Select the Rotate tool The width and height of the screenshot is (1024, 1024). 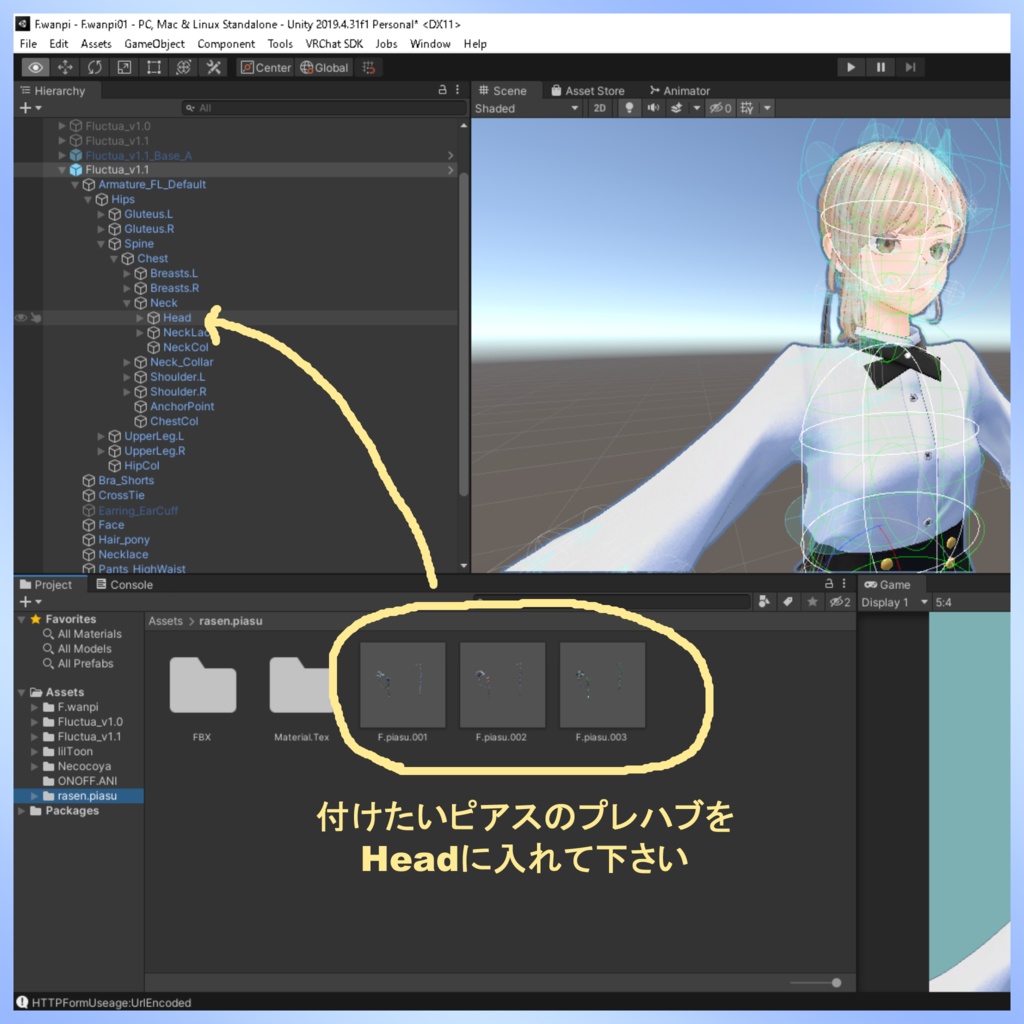(95, 67)
